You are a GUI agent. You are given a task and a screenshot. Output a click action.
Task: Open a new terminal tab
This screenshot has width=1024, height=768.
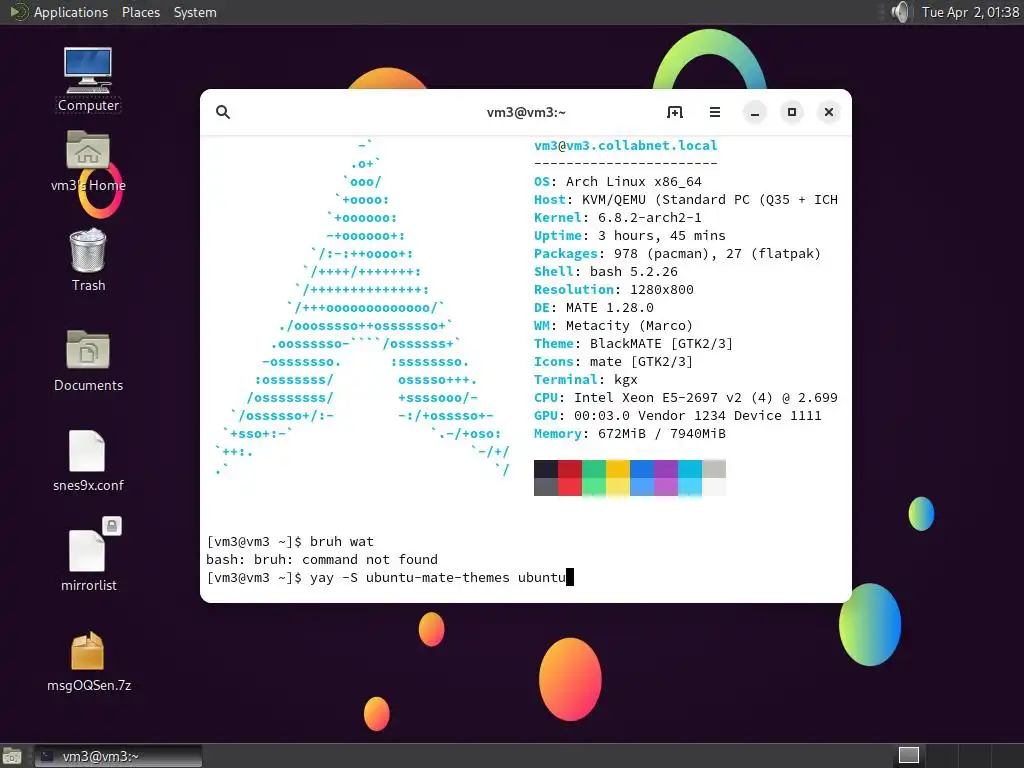(675, 112)
